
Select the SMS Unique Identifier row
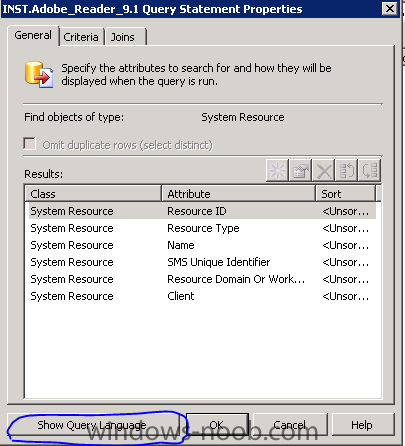click(x=202, y=262)
